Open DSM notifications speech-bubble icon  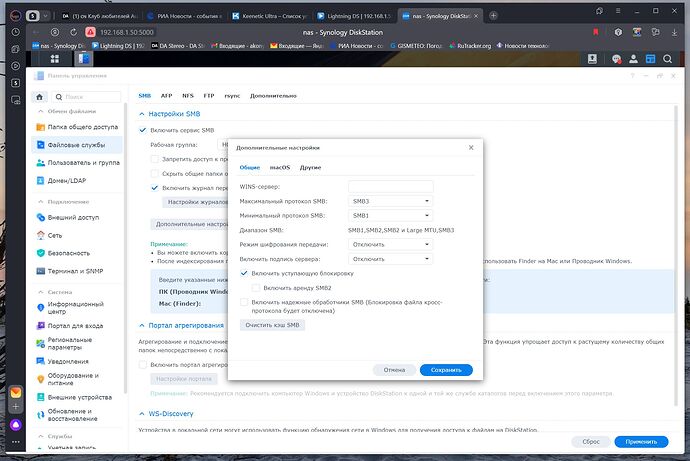[617, 59]
